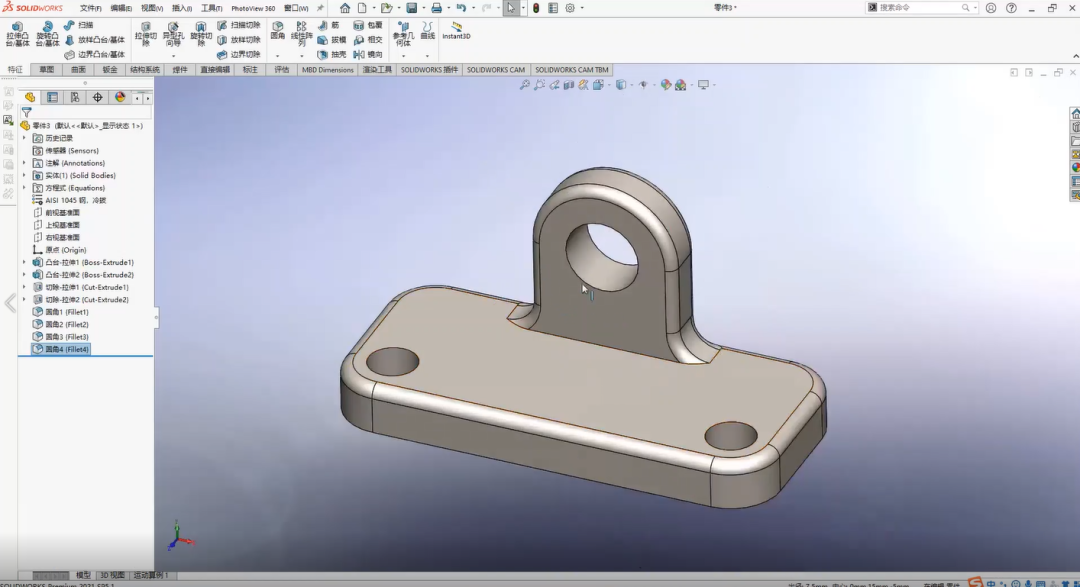Expand 凸台-拉伸1 (Boss-Extrude1) feature
Image resolution: width=1080 pixels, height=587 pixels.
click(24, 262)
